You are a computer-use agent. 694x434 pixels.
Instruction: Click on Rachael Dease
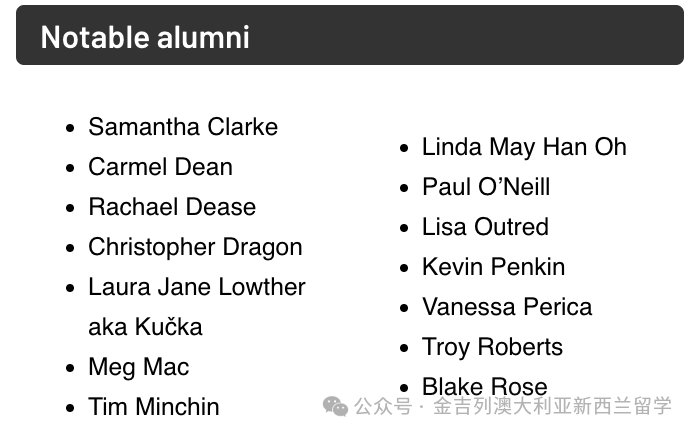tap(172, 207)
